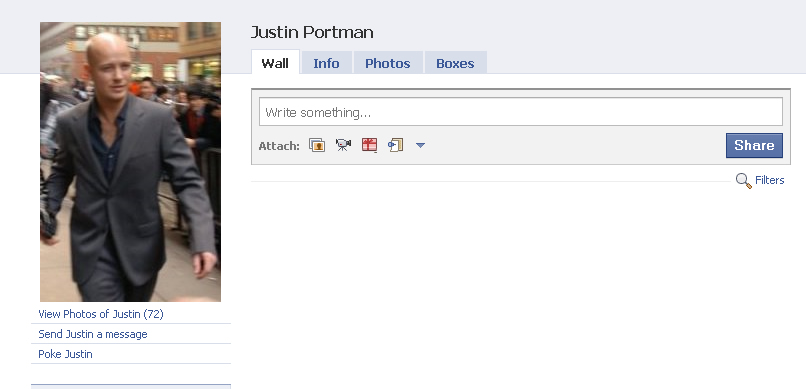This screenshot has height=389, width=806.
Task: Click the box header below Poke Justin
Action: [x=131, y=386]
